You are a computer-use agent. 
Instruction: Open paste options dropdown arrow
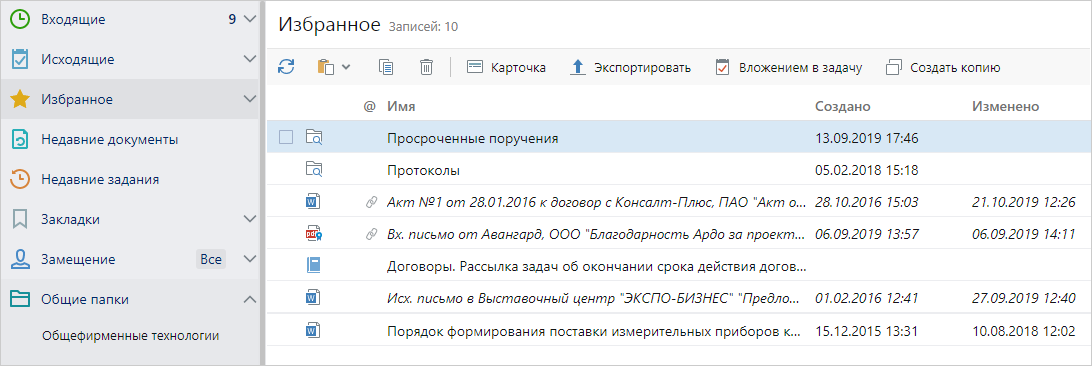coord(346,67)
